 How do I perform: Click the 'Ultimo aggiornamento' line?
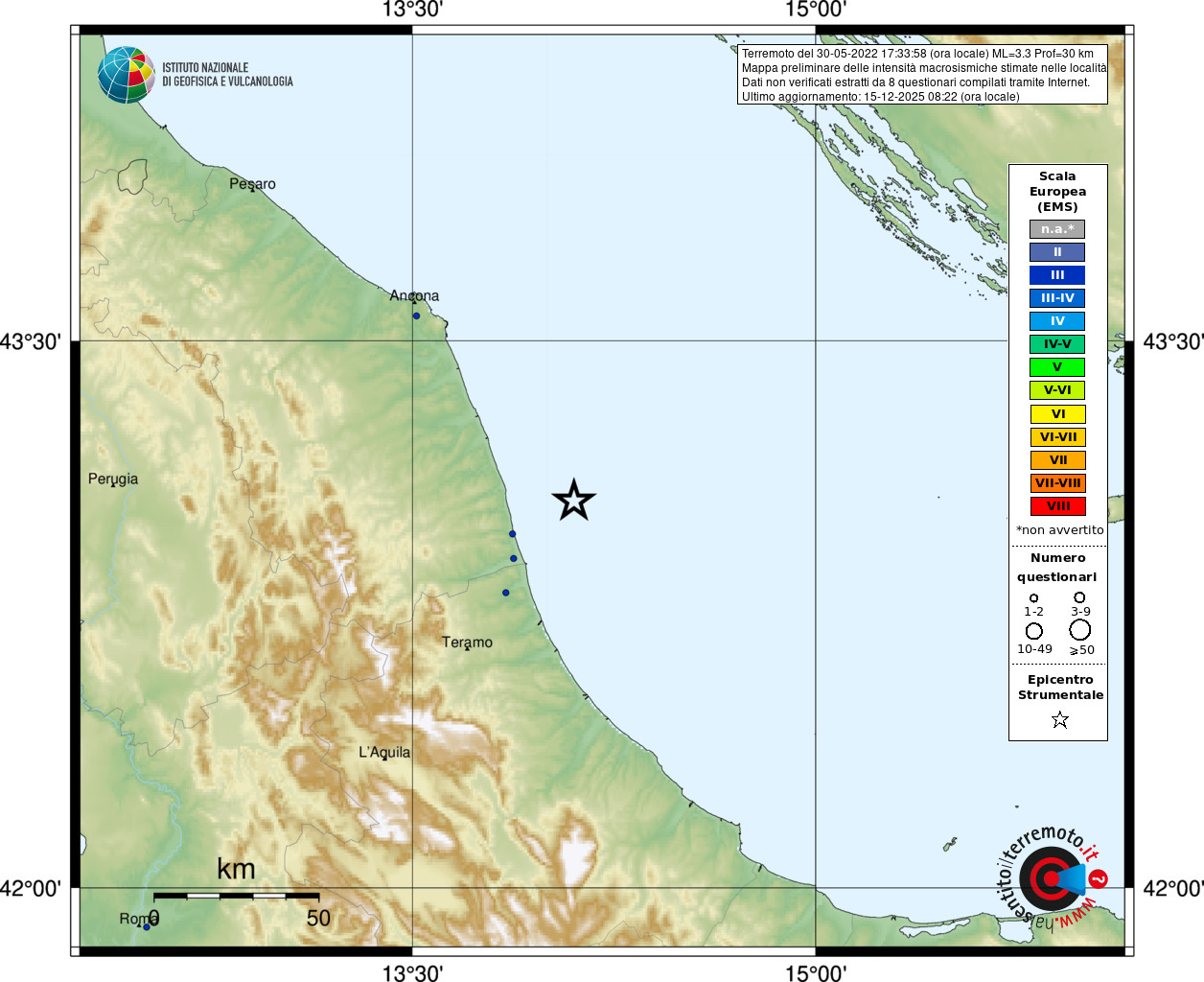881,97
